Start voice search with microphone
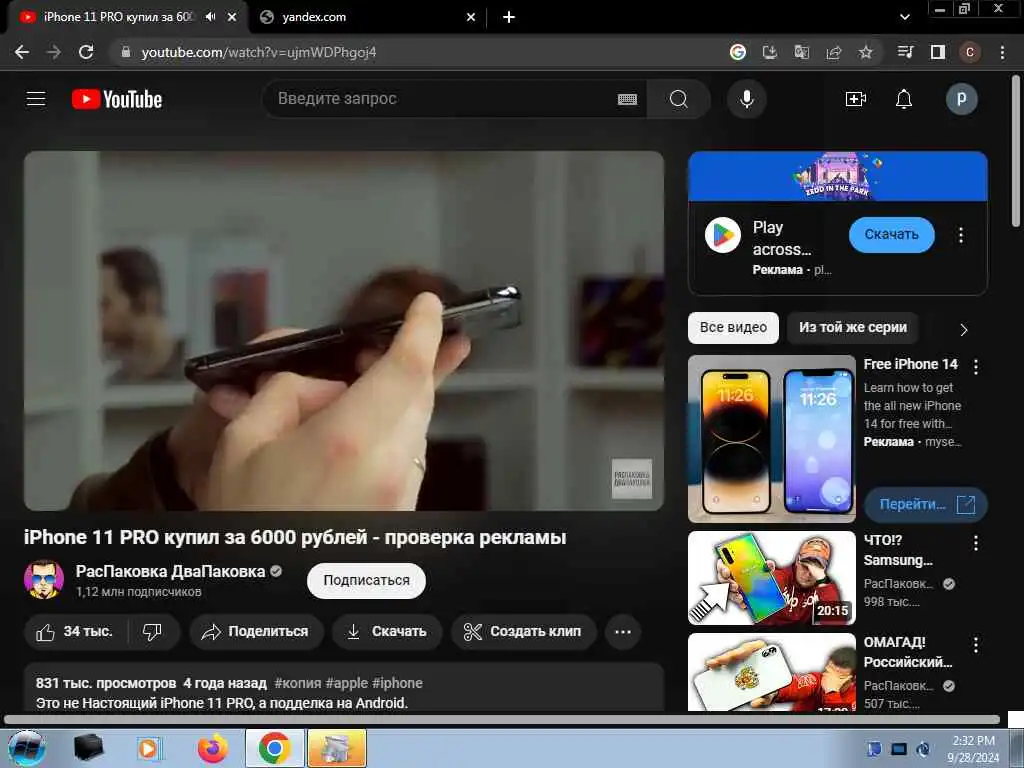 coord(747,99)
